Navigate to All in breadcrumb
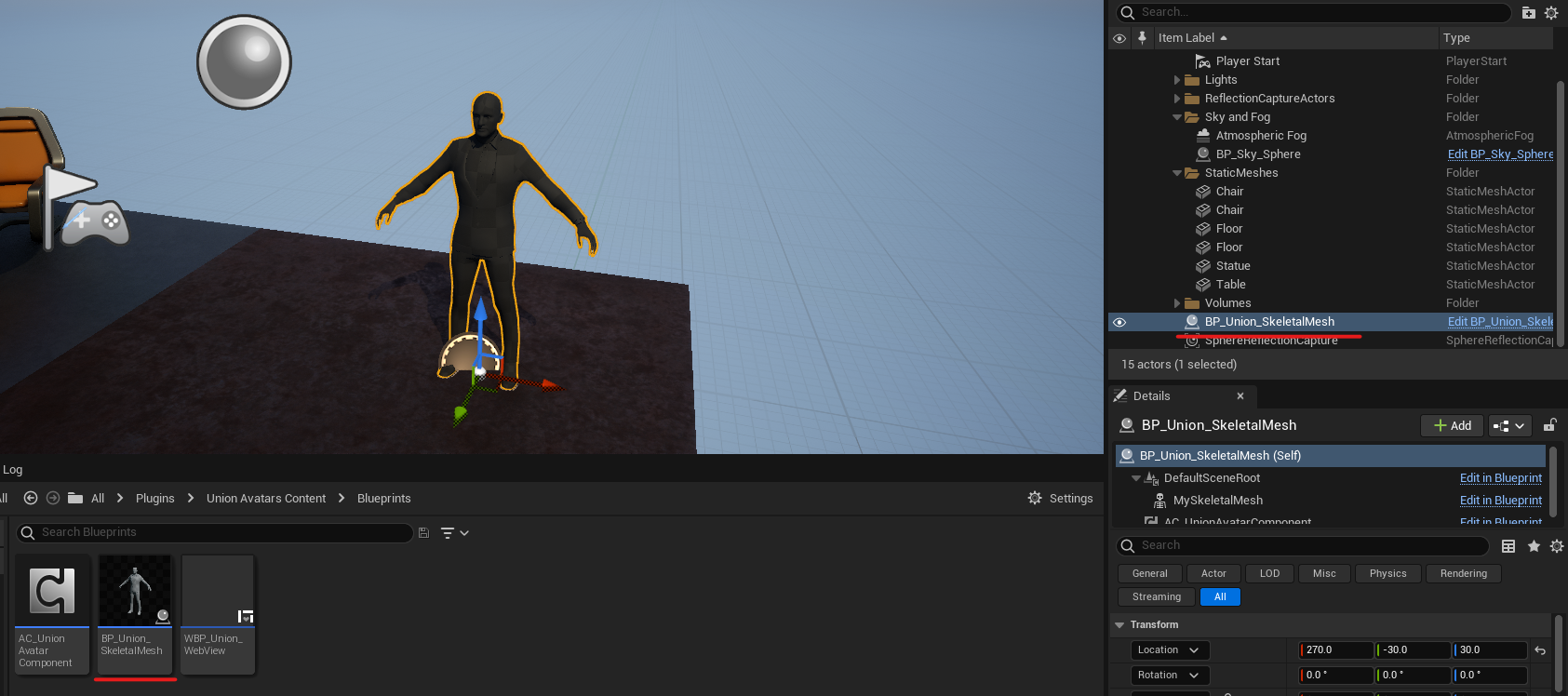 (98, 499)
